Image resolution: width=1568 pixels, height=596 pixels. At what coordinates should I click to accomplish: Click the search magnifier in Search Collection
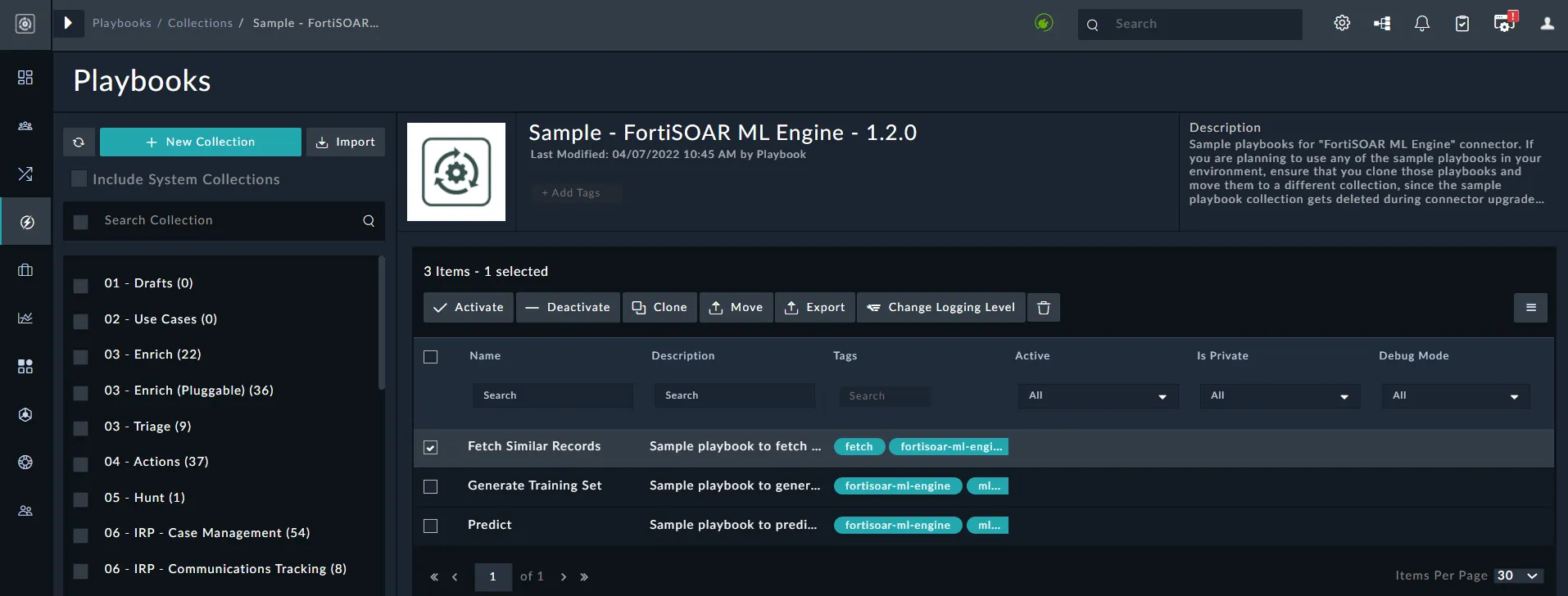[369, 221]
